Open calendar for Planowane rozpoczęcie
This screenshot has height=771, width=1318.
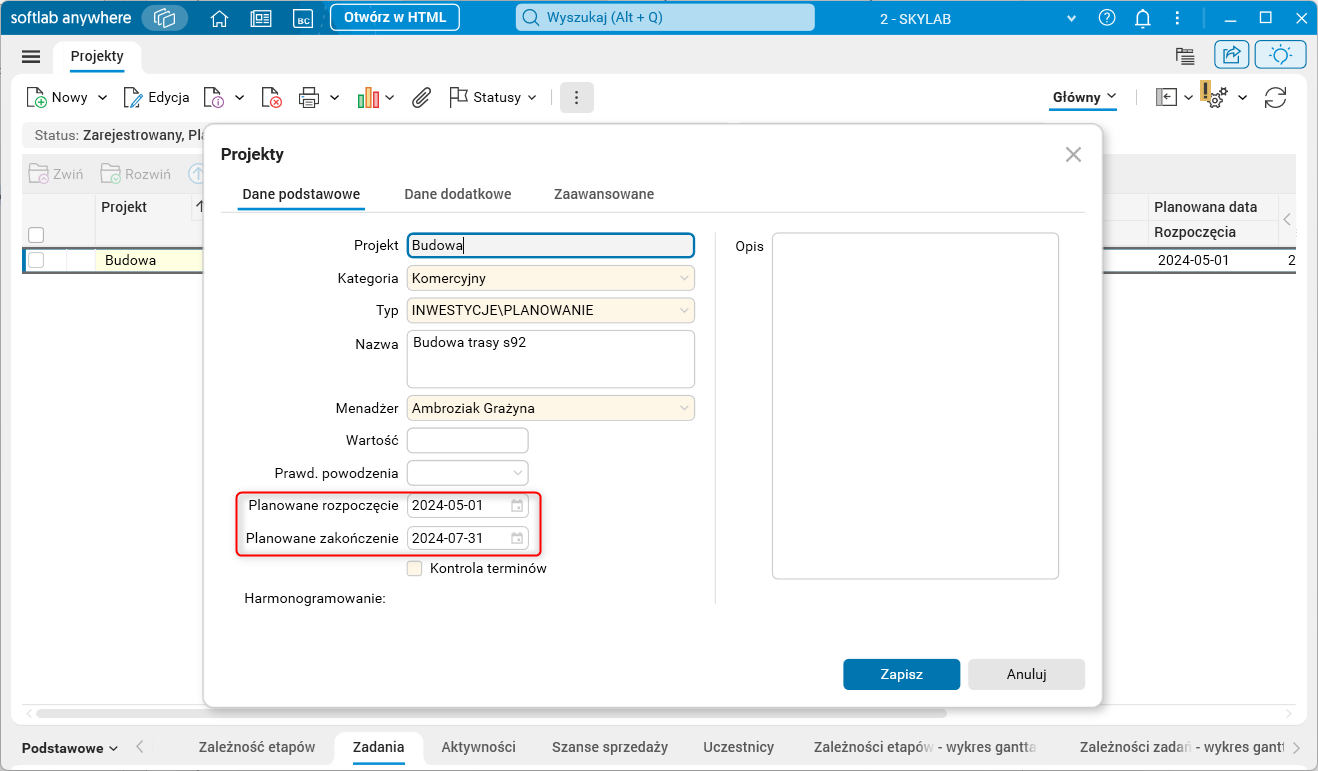[x=517, y=506]
